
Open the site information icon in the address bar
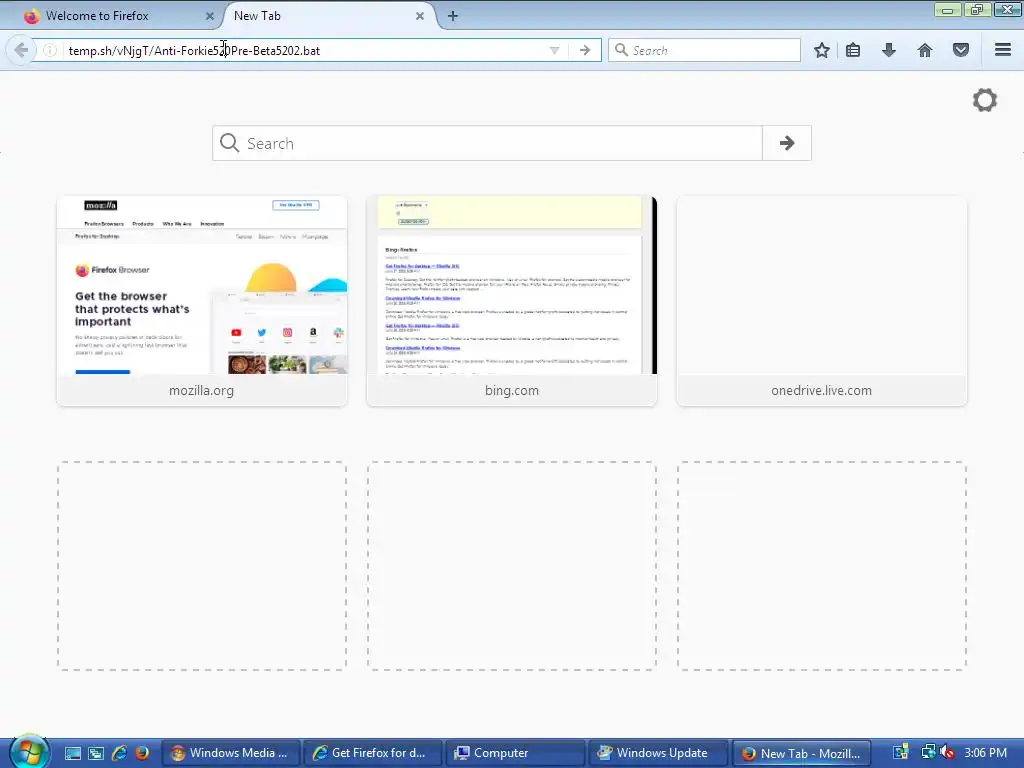click(x=50, y=50)
